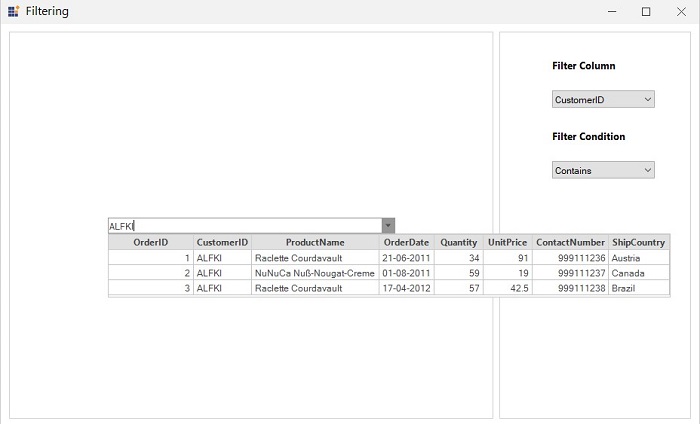Click the Filtering app icon in title bar
Screen dimensions: 700x424
click(x=13, y=11)
